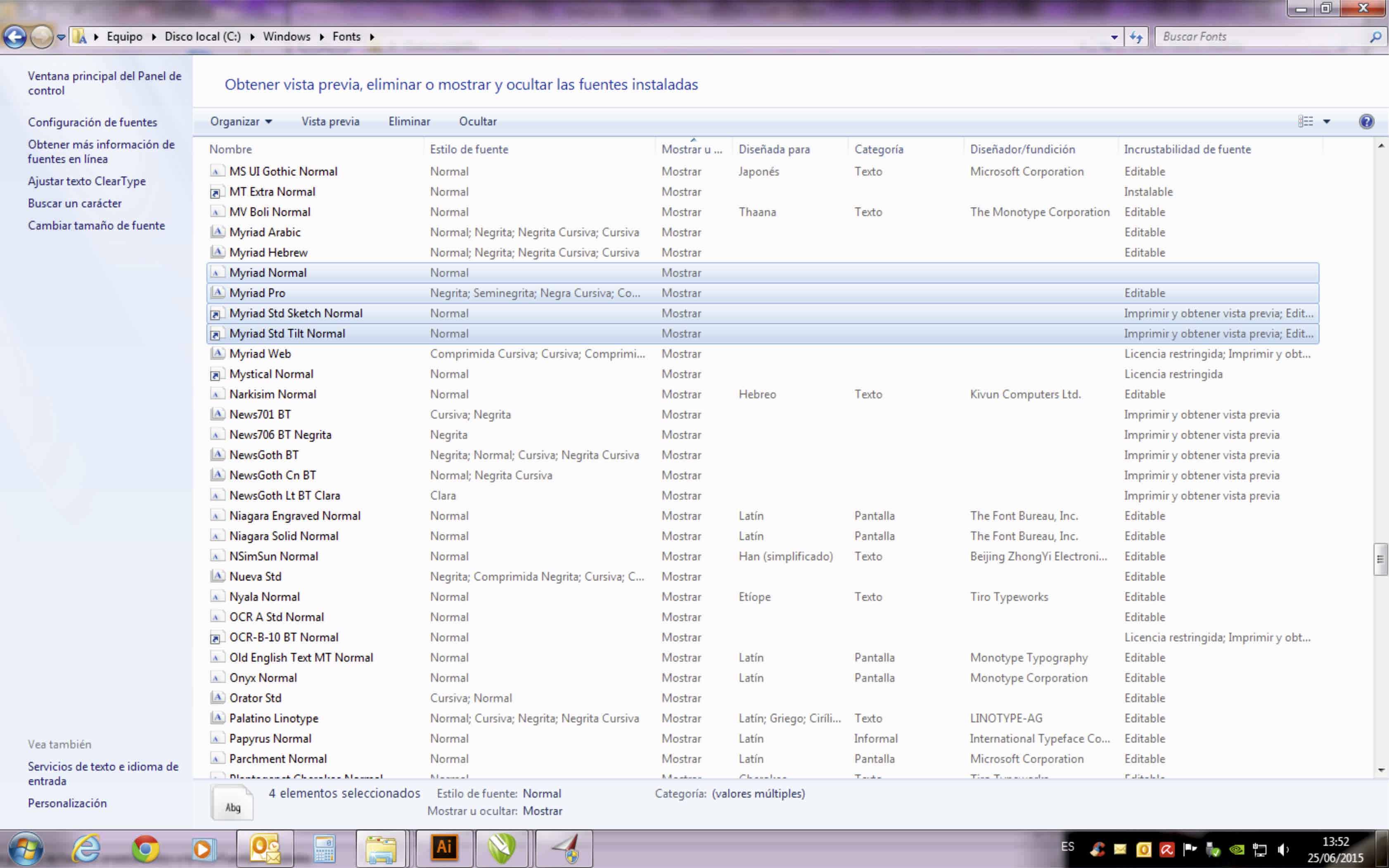The image size is (1389, 868).
Task: Open the Organizar dropdown menu
Action: [241, 121]
